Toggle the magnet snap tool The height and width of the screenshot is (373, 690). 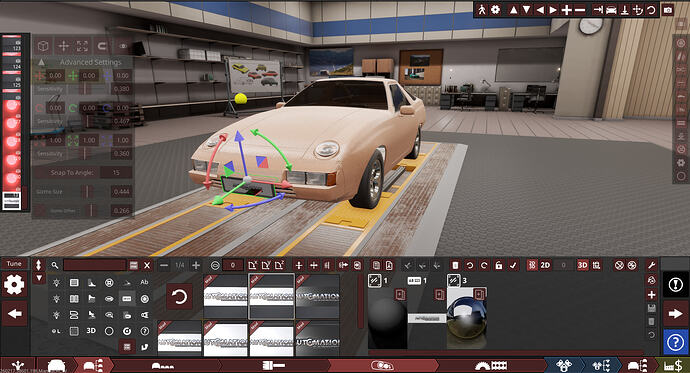tap(102, 45)
